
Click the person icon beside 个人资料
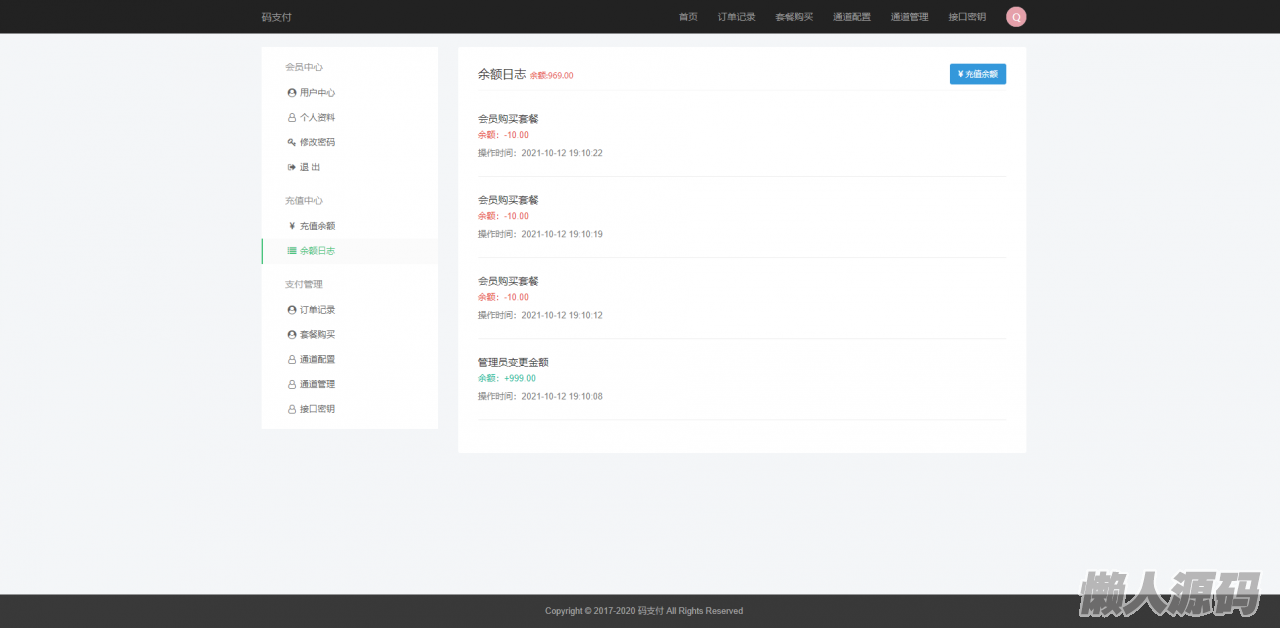click(x=292, y=118)
